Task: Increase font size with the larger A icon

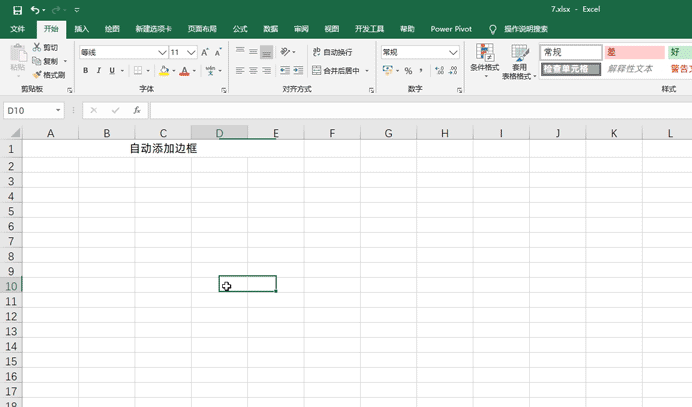Action: 205,52
